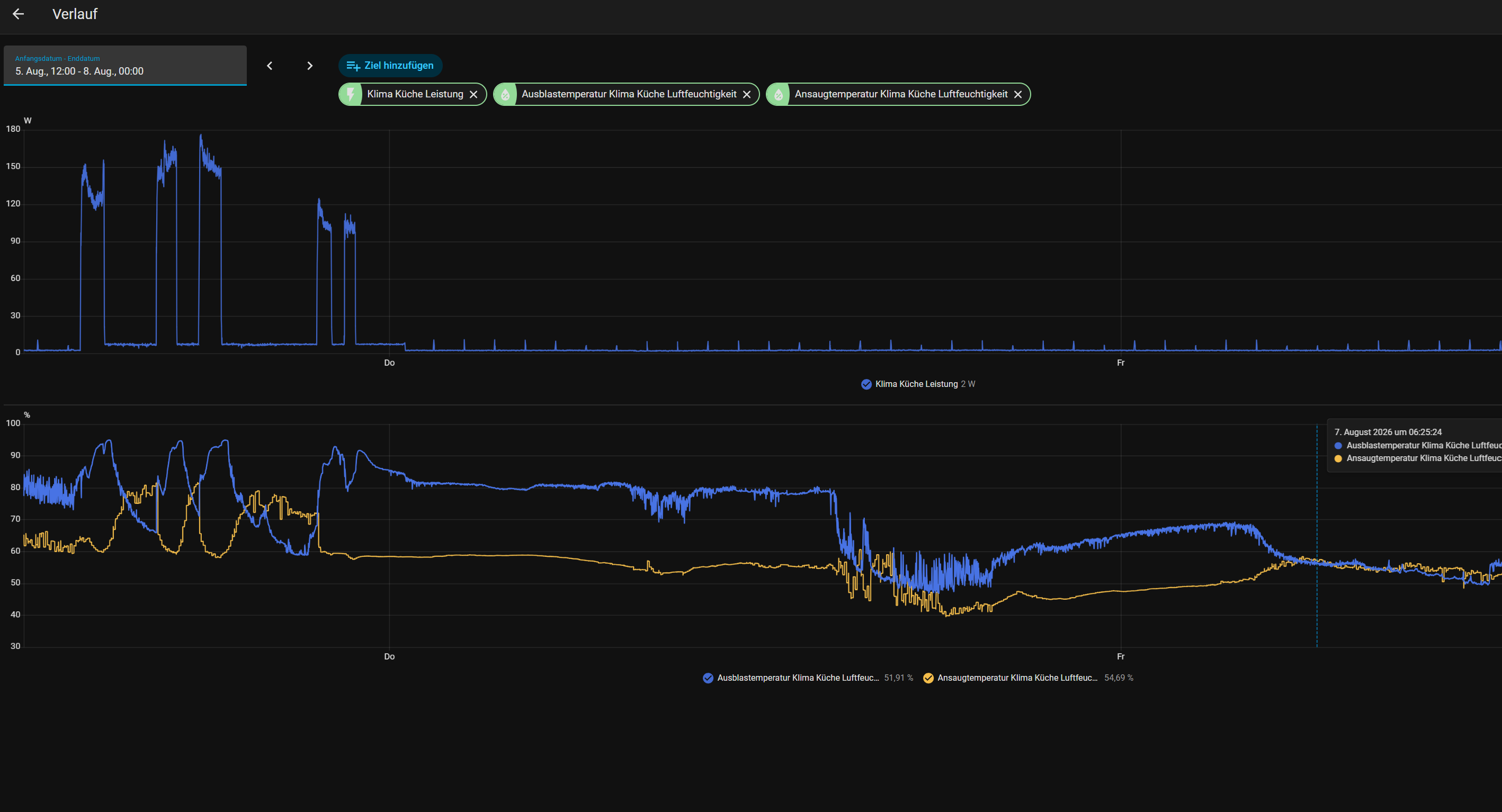1502x812 pixels.
Task: Remove the Klima Küche Leistung chip
Action: click(x=473, y=94)
